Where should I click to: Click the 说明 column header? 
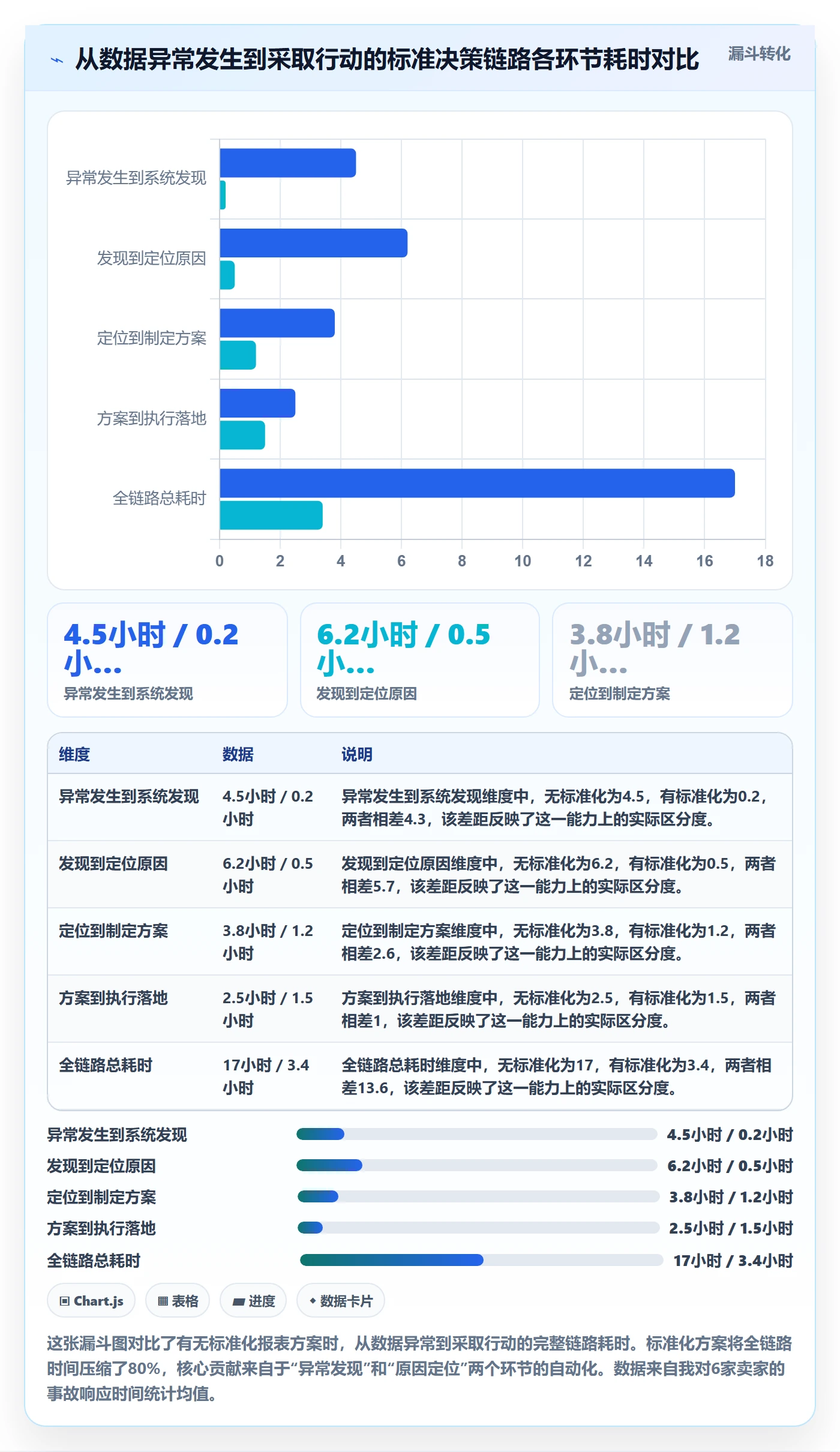[x=357, y=754]
